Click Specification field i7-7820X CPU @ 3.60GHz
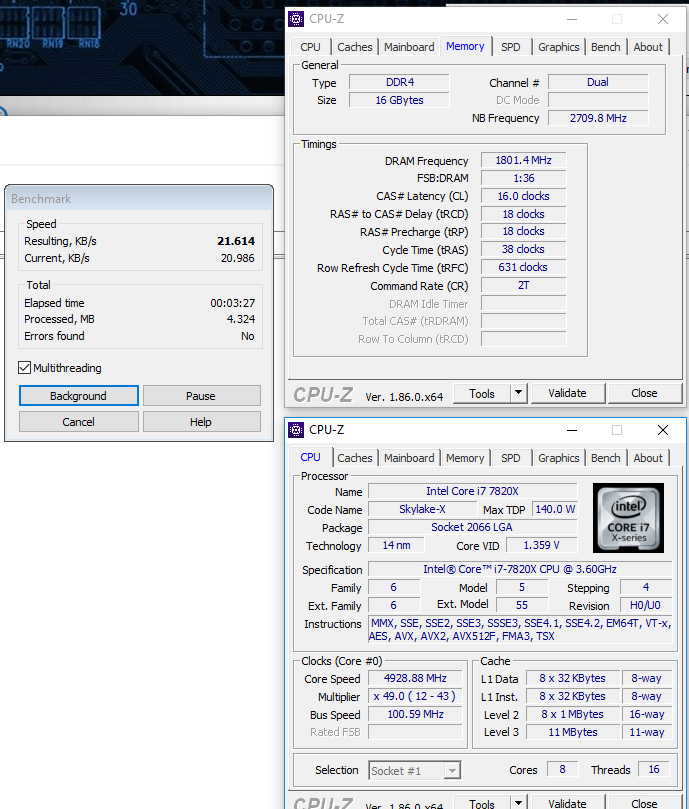Image resolution: width=689 pixels, height=809 pixels. pyautogui.click(x=520, y=569)
